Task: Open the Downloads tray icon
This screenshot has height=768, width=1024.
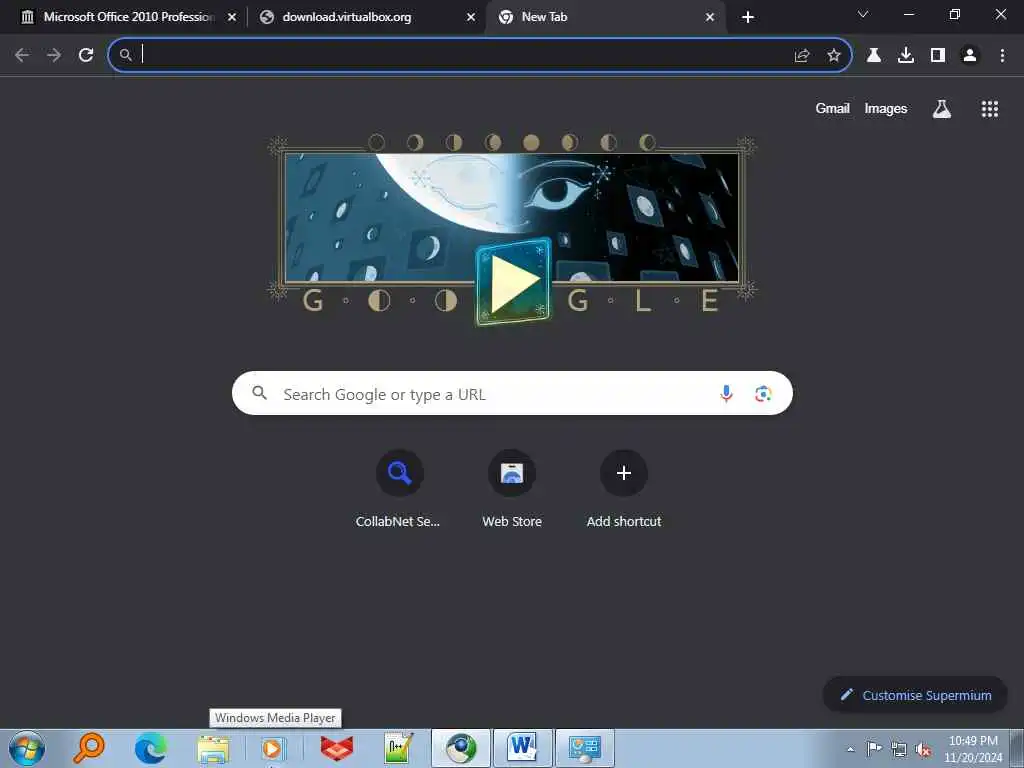Action: click(x=905, y=55)
